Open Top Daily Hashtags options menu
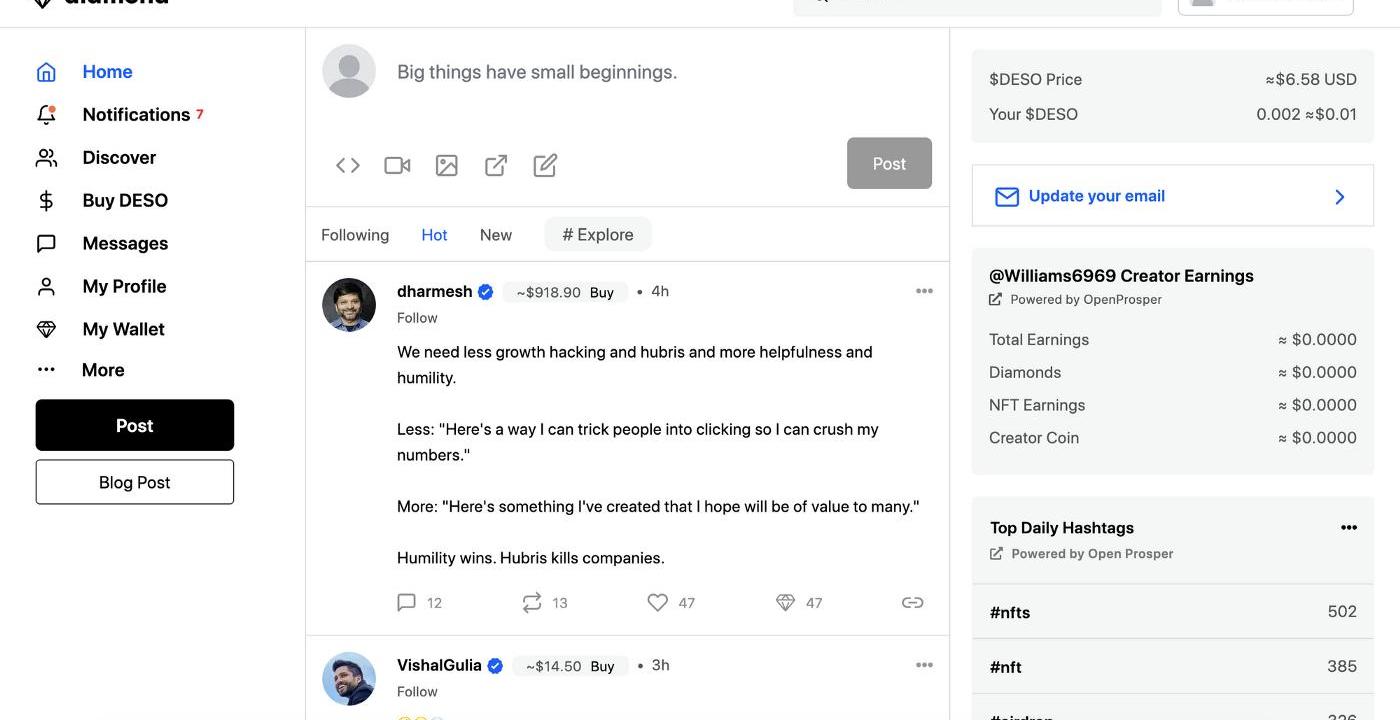Viewport: 1400px width, 720px height. pyautogui.click(x=1349, y=527)
